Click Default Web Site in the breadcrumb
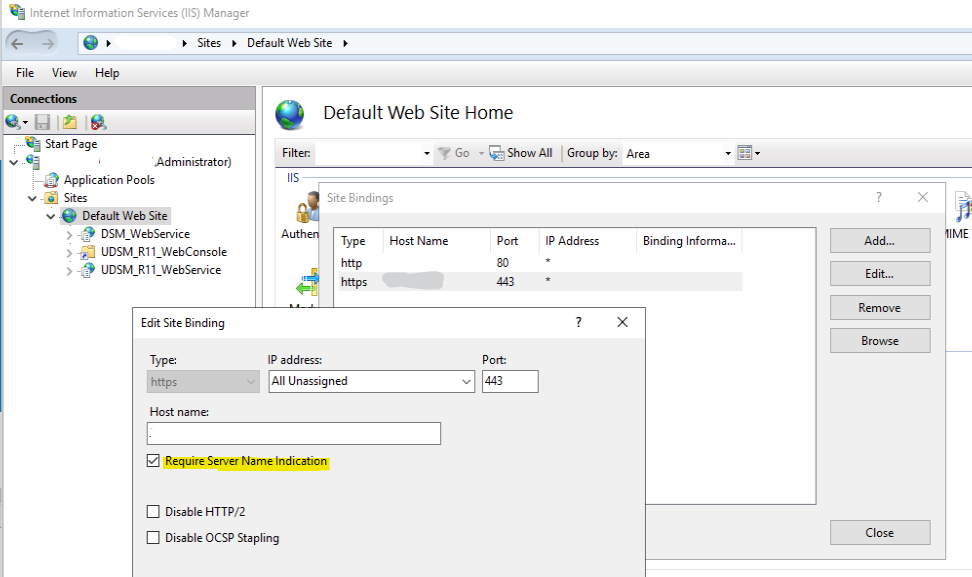The width and height of the screenshot is (972, 577). pyautogui.click(x=289, y=43)
